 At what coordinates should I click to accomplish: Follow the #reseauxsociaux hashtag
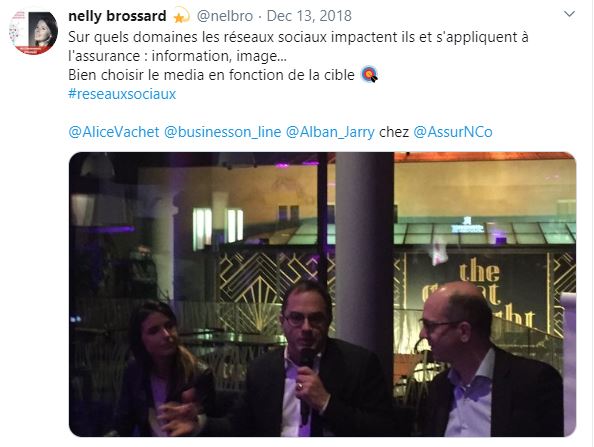coord(122,94)
